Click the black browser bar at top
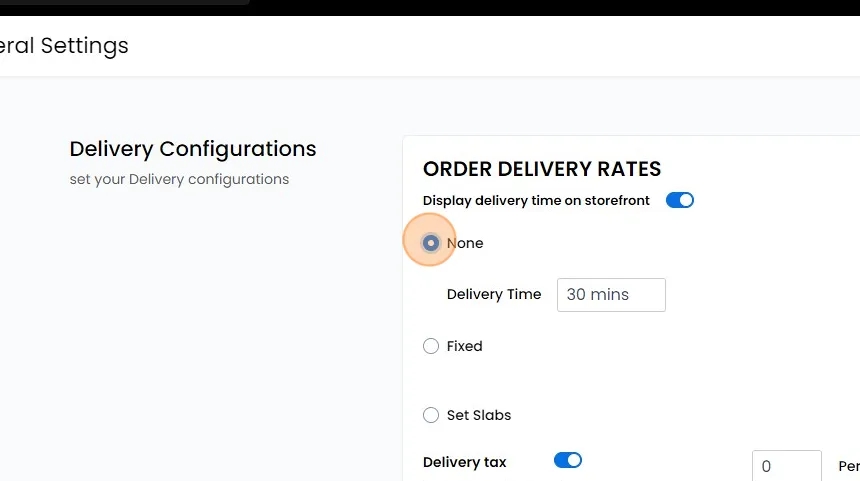Image resolution: width=860 pixels, height=481 pixels. (550, 7)
